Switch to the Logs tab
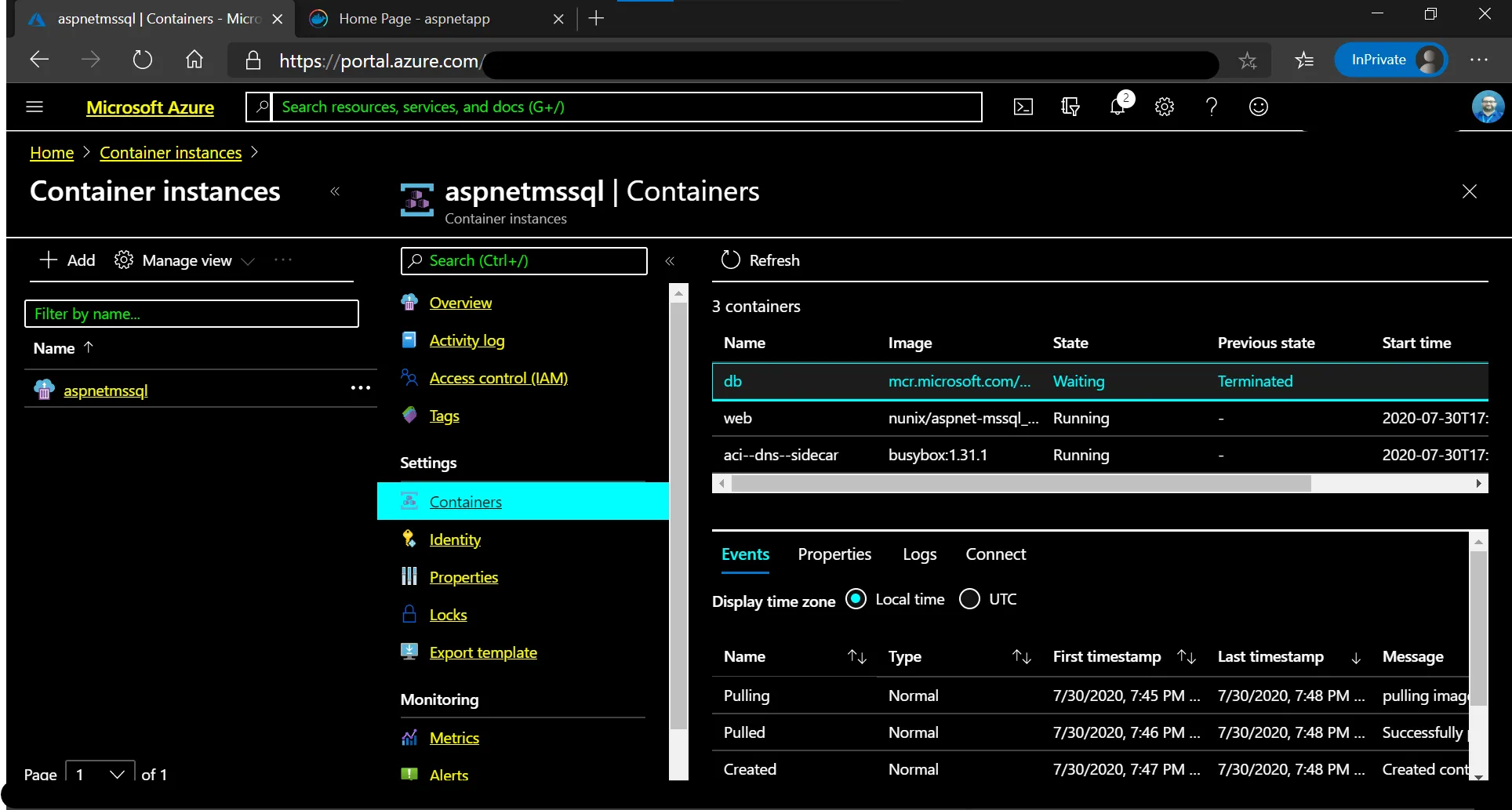This screenshot has height=810, width=1512. coord(919,554)
